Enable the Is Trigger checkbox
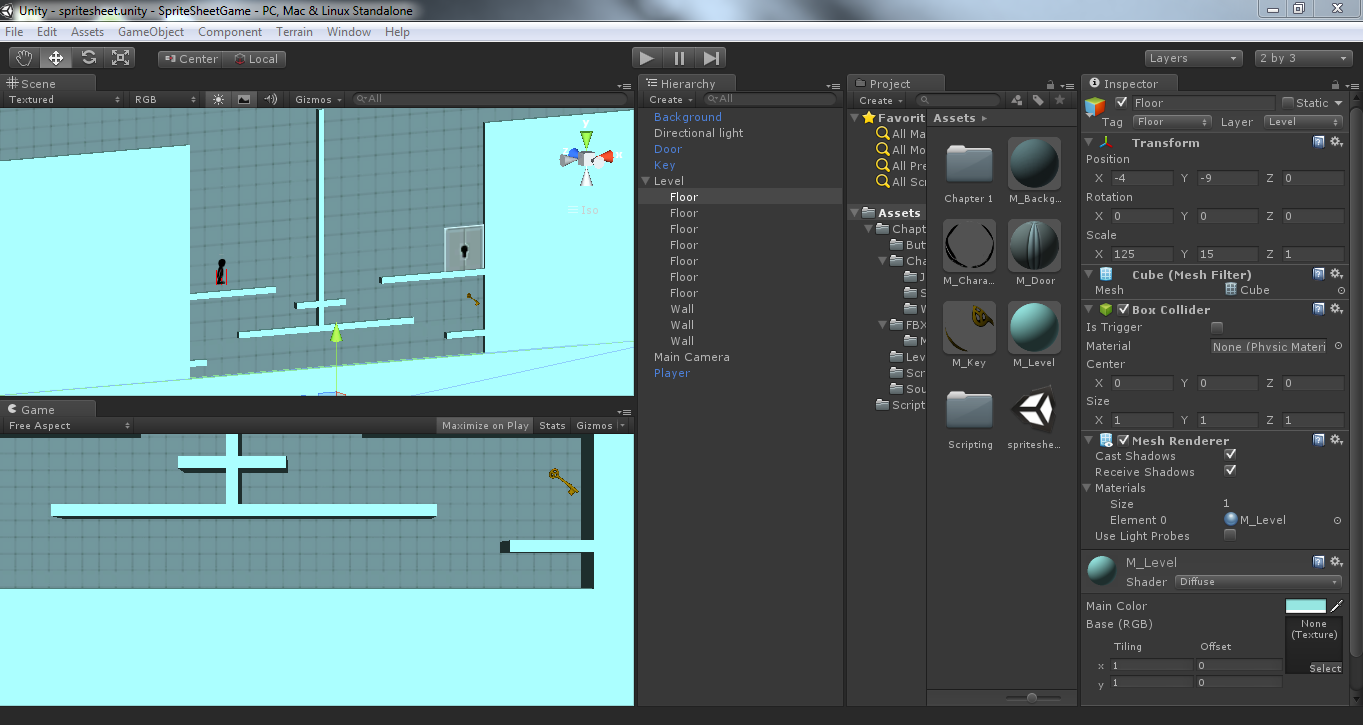 click(x=1217, y=328)
